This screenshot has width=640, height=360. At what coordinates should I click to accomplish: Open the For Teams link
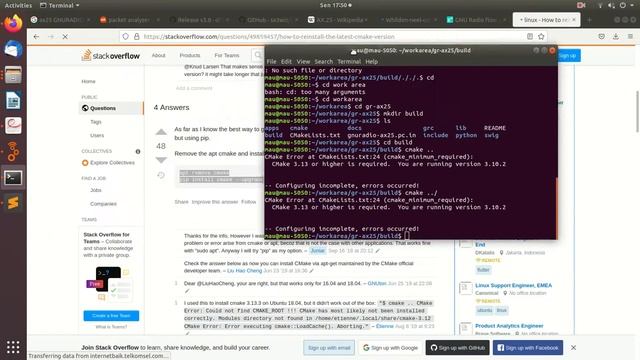(x=227, y=55)
